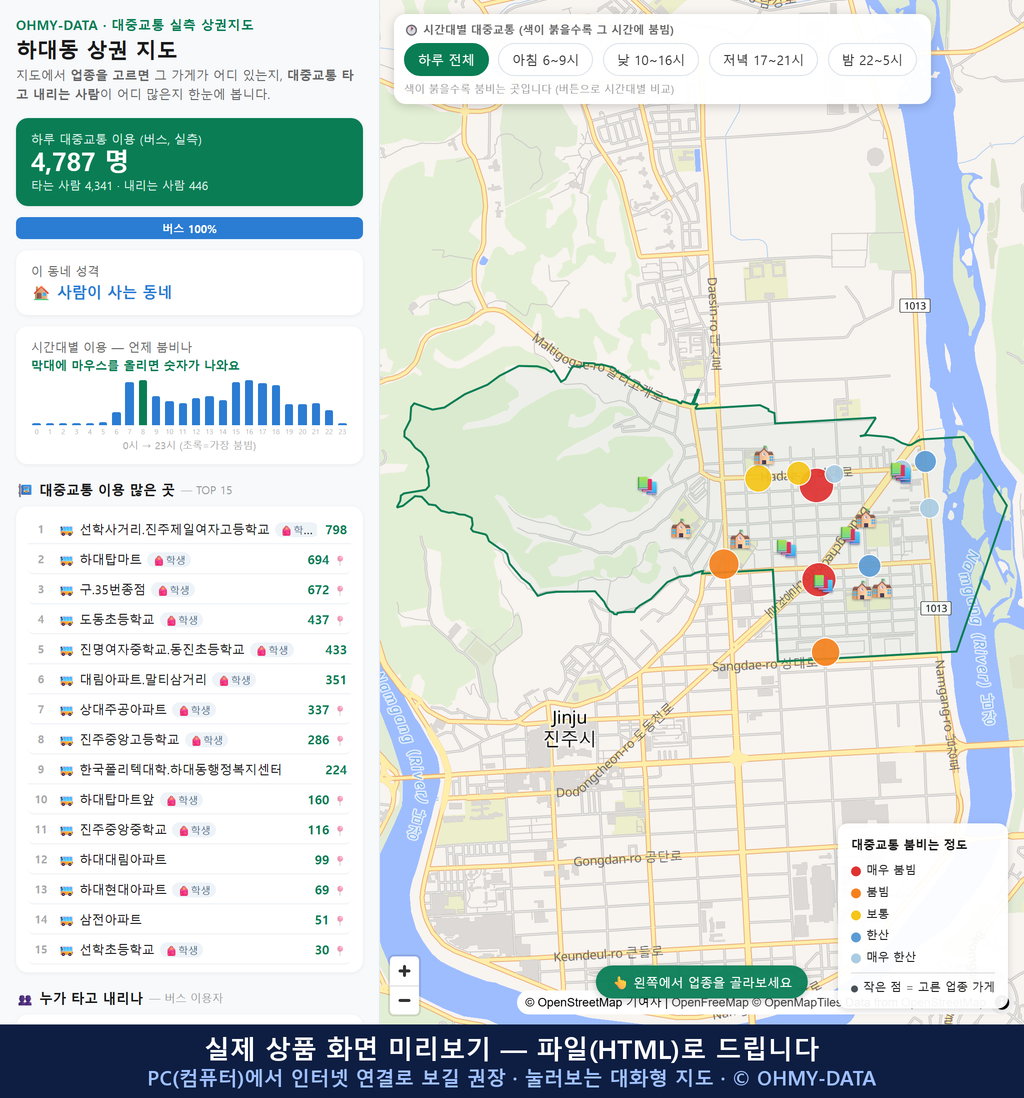The width and height of the screenshot is (1024, 1098).
Task: Click the 사람이 사는 동네 label
Action: pyautogui.click(x=114, y=292)
